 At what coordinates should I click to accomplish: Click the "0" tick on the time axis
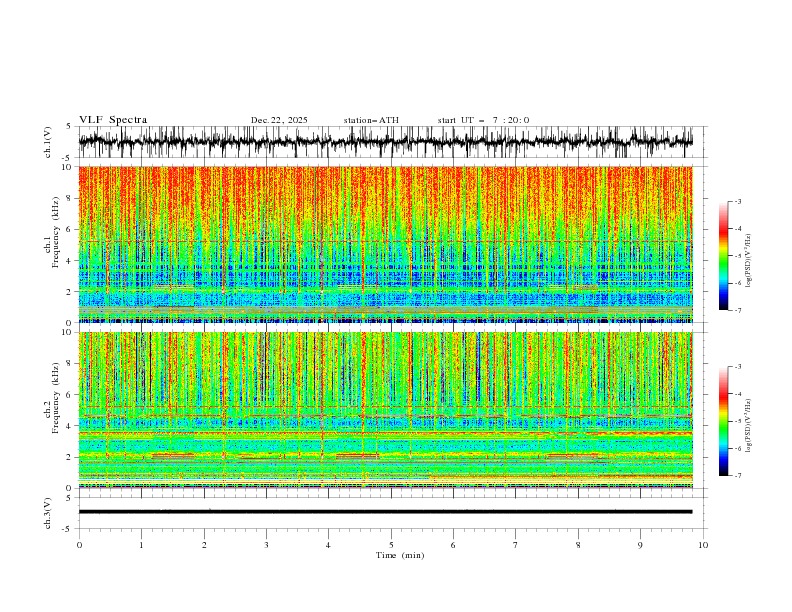(x=79, y=545)
